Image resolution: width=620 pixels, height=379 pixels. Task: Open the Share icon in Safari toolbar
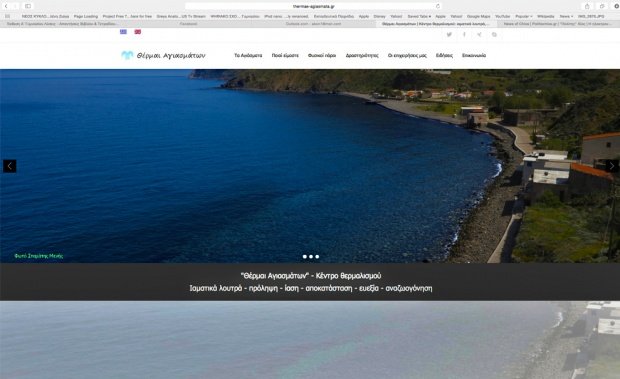click(x=587, y=6)
